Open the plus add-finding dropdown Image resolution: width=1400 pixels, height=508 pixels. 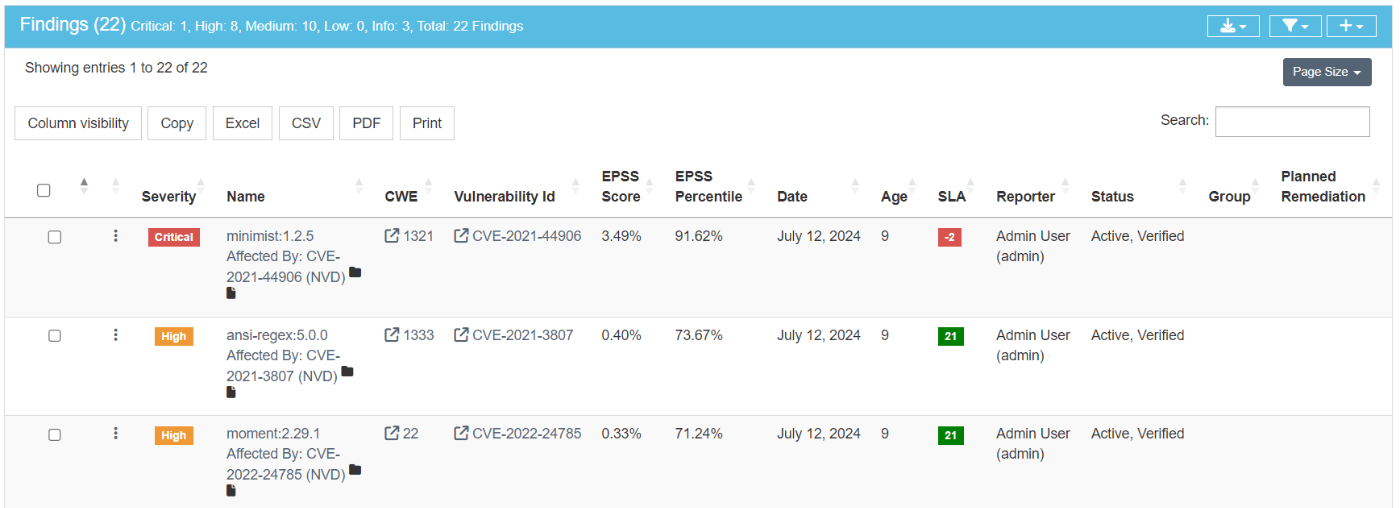coord(1351,26)
